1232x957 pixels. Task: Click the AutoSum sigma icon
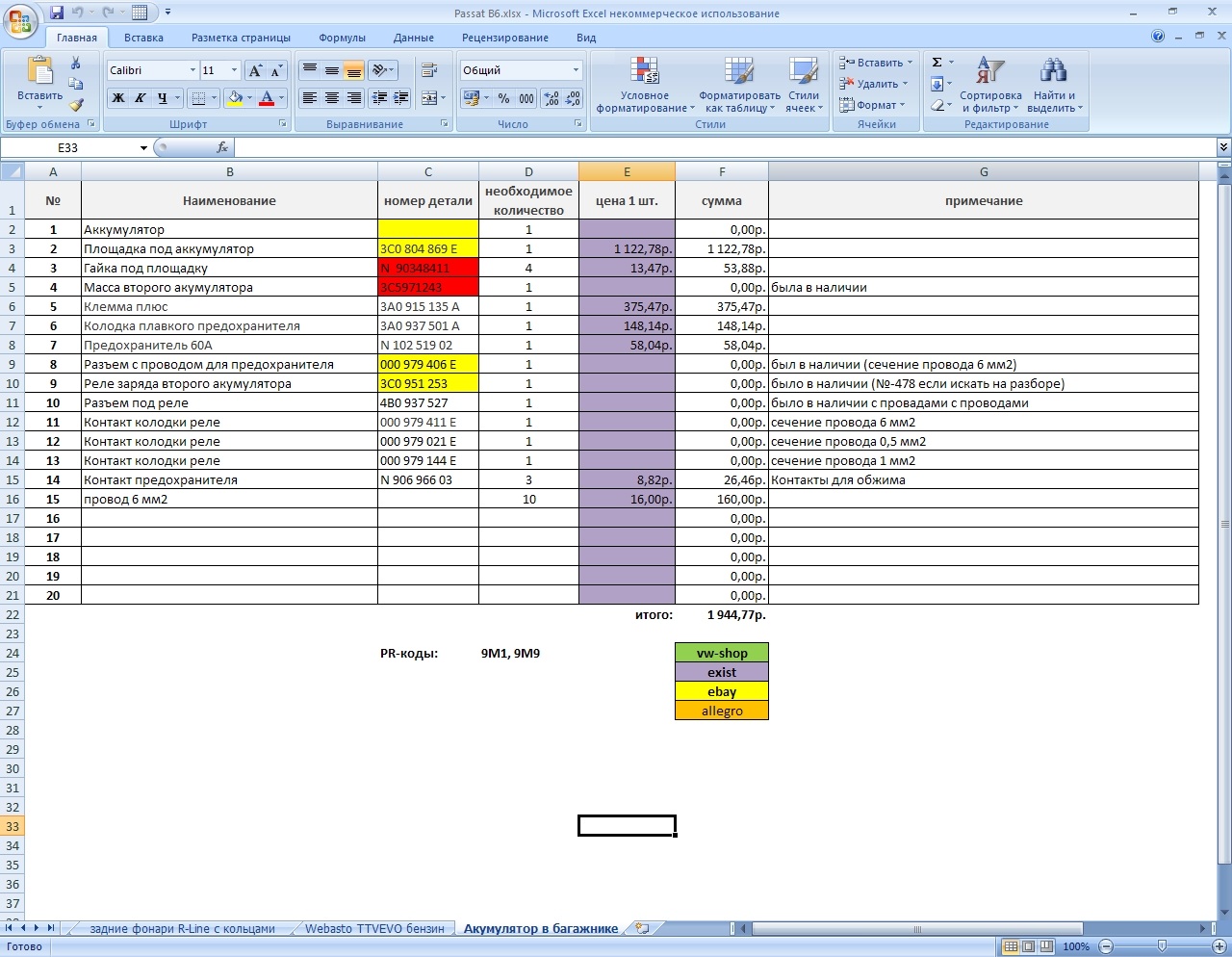(937, 63)
